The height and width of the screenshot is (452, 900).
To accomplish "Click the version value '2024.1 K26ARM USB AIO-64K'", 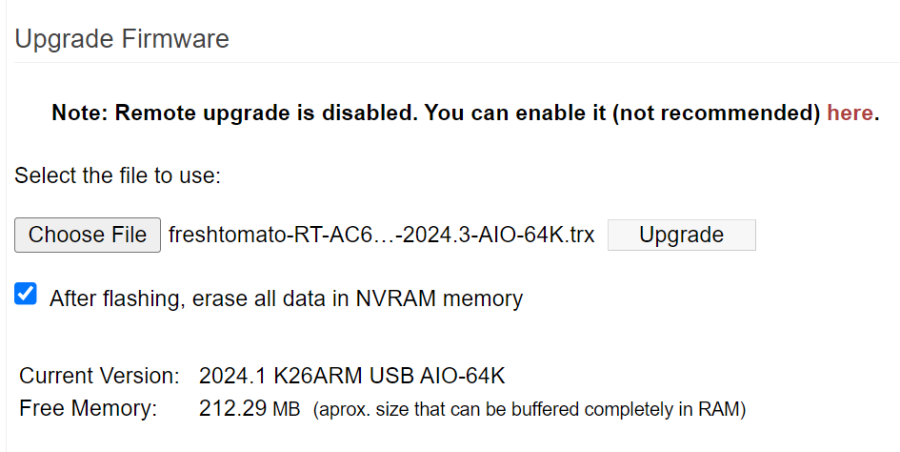I will pos(352,376).
